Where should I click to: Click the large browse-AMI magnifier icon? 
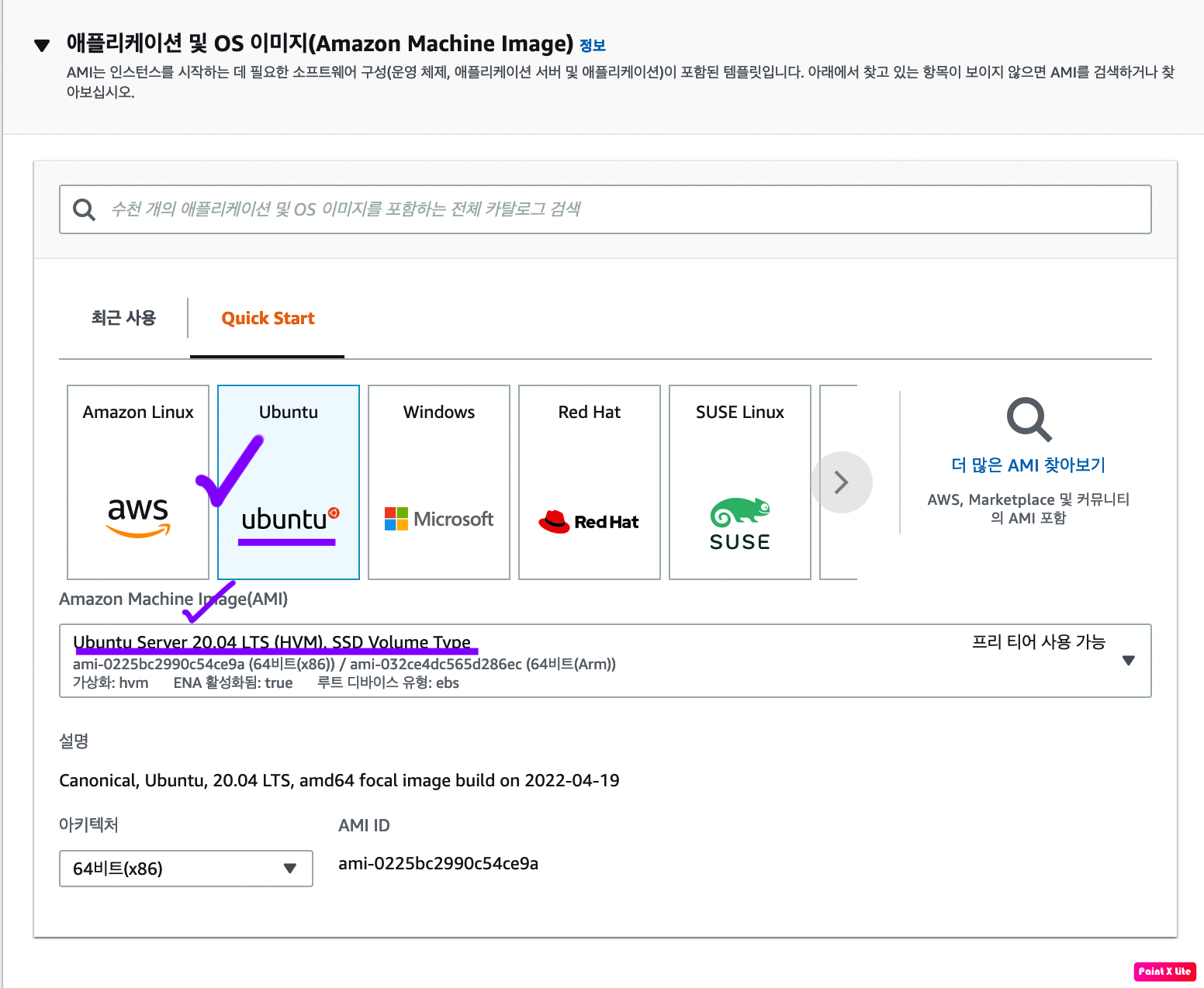pyautogui.click(x=1029, y=420)
